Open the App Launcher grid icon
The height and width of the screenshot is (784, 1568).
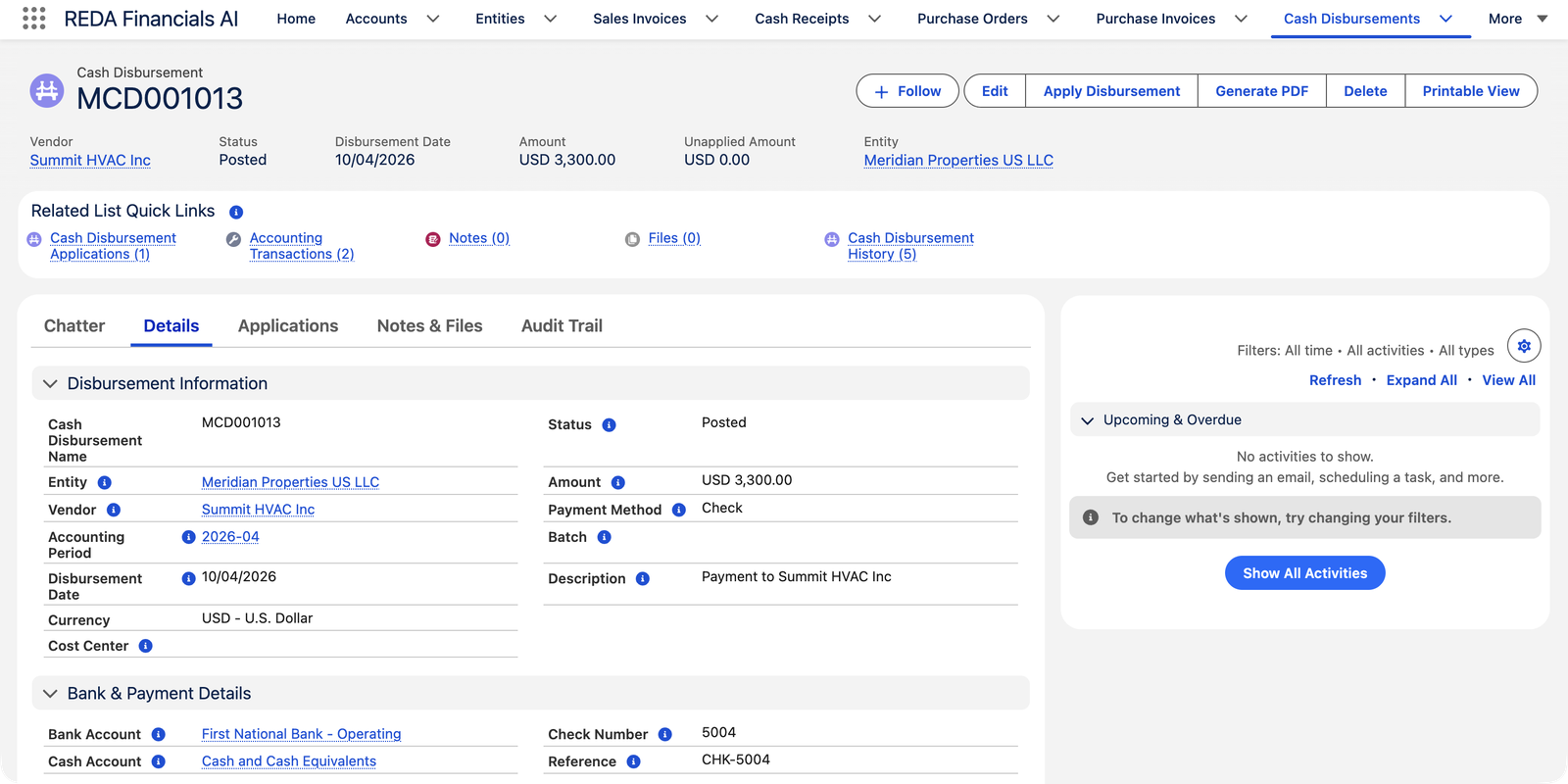point(34,19)
